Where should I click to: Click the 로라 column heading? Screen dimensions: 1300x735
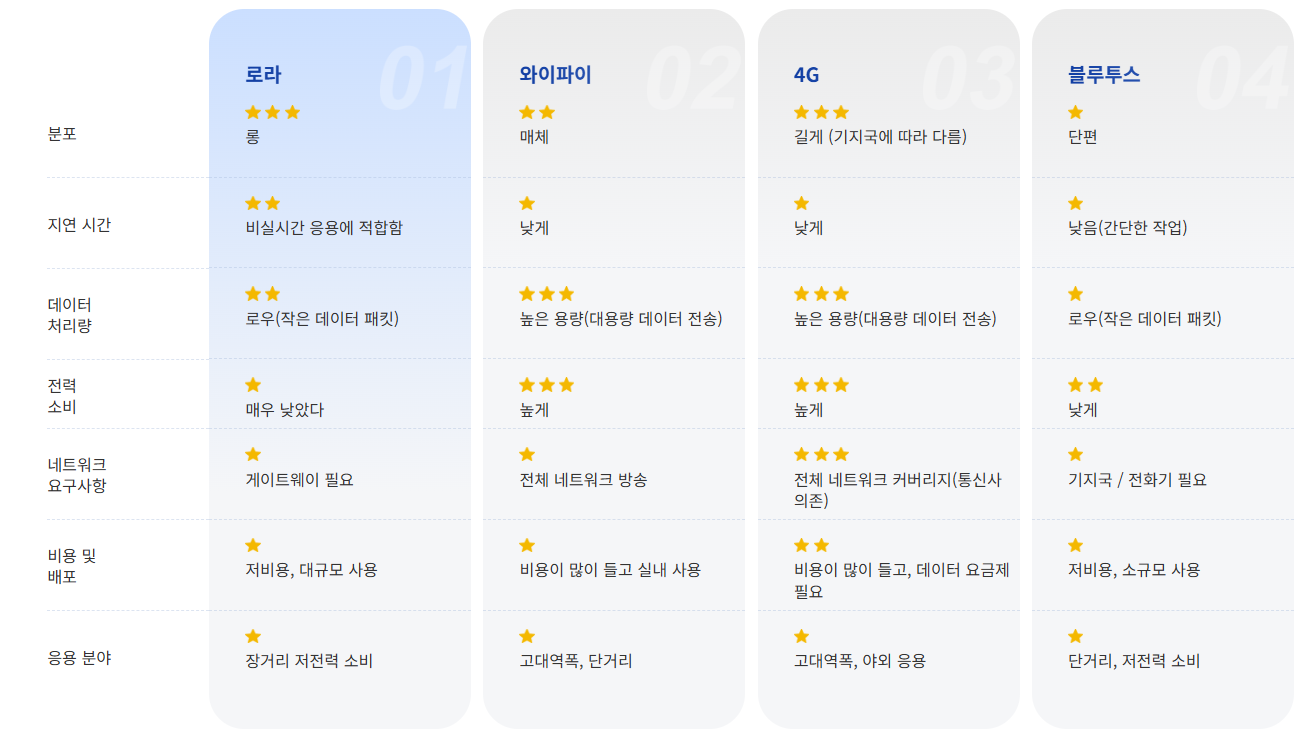265,75
